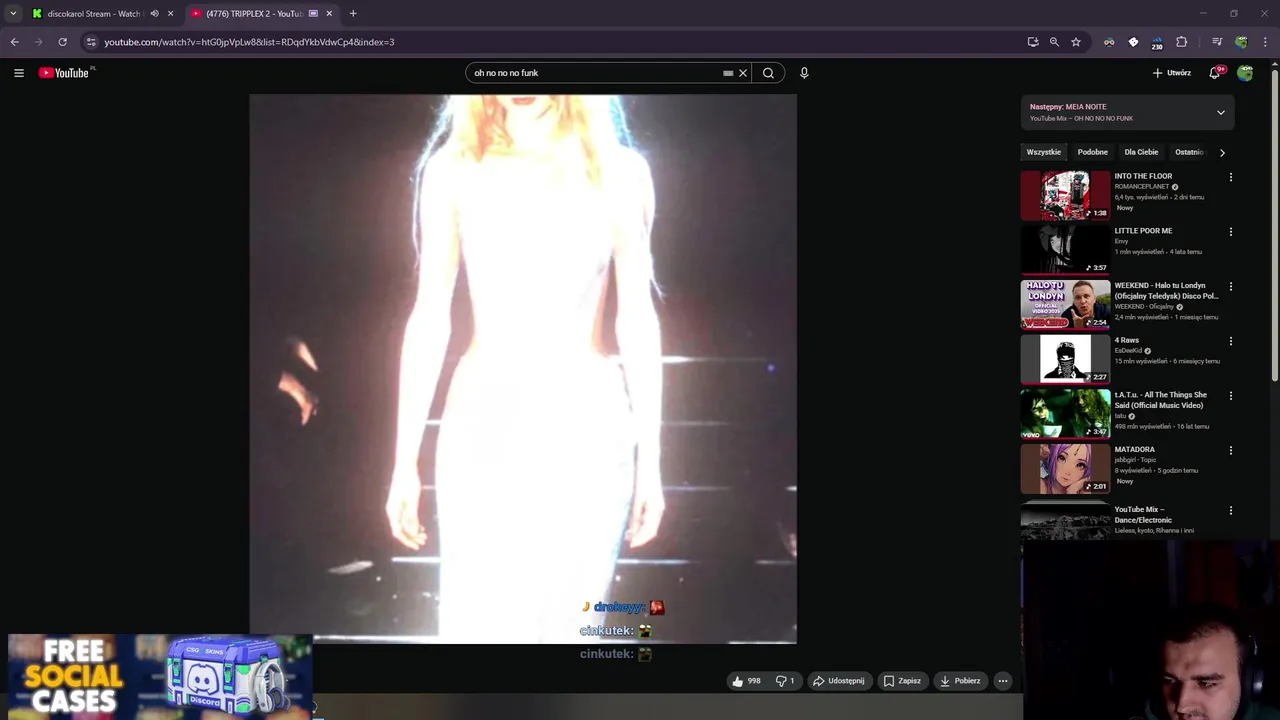
Task: Select the Ostatnio filter chip
Action: click(1189, 152)
